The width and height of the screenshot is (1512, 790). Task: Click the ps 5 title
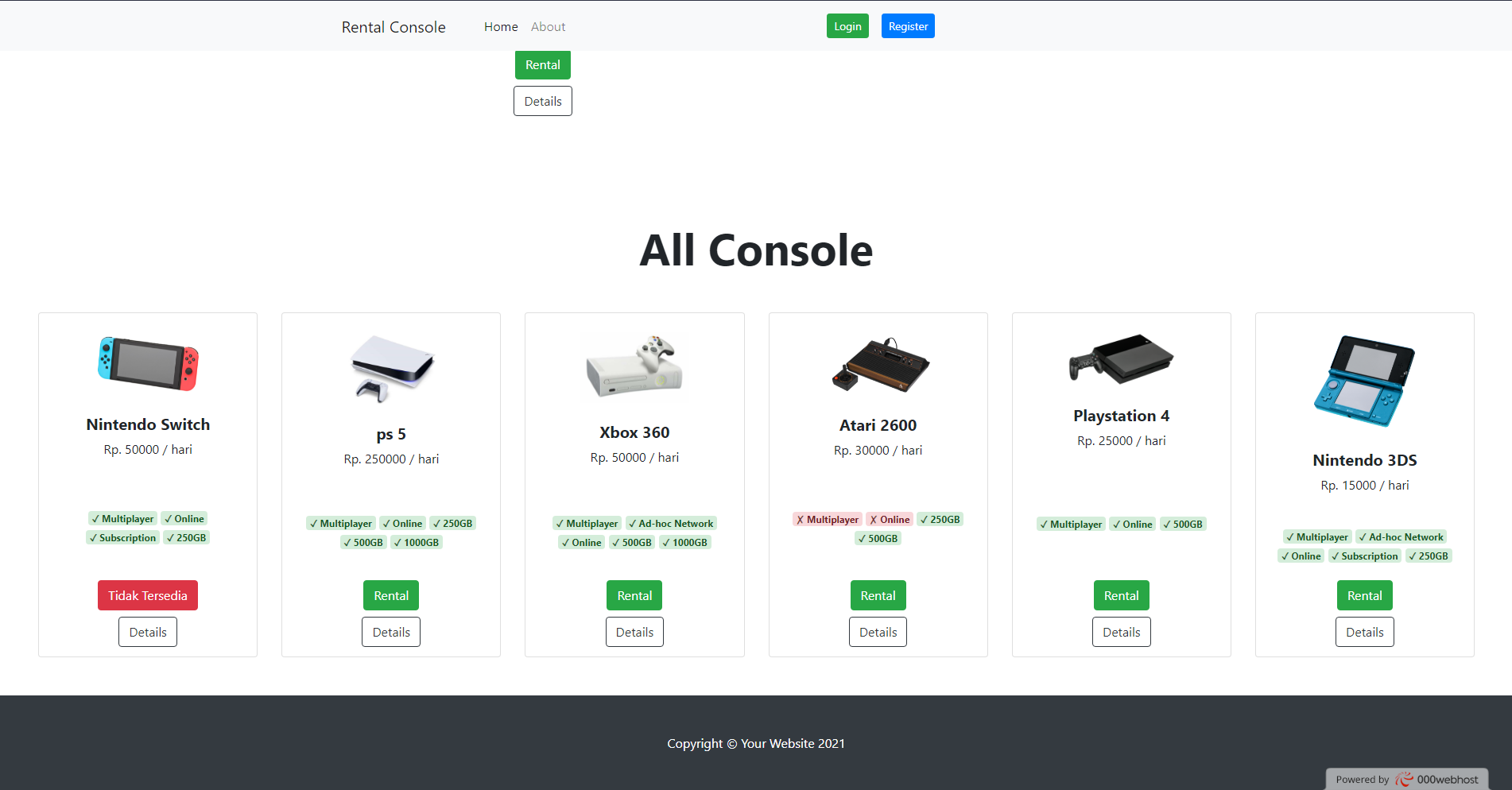[x=391, y=434]
